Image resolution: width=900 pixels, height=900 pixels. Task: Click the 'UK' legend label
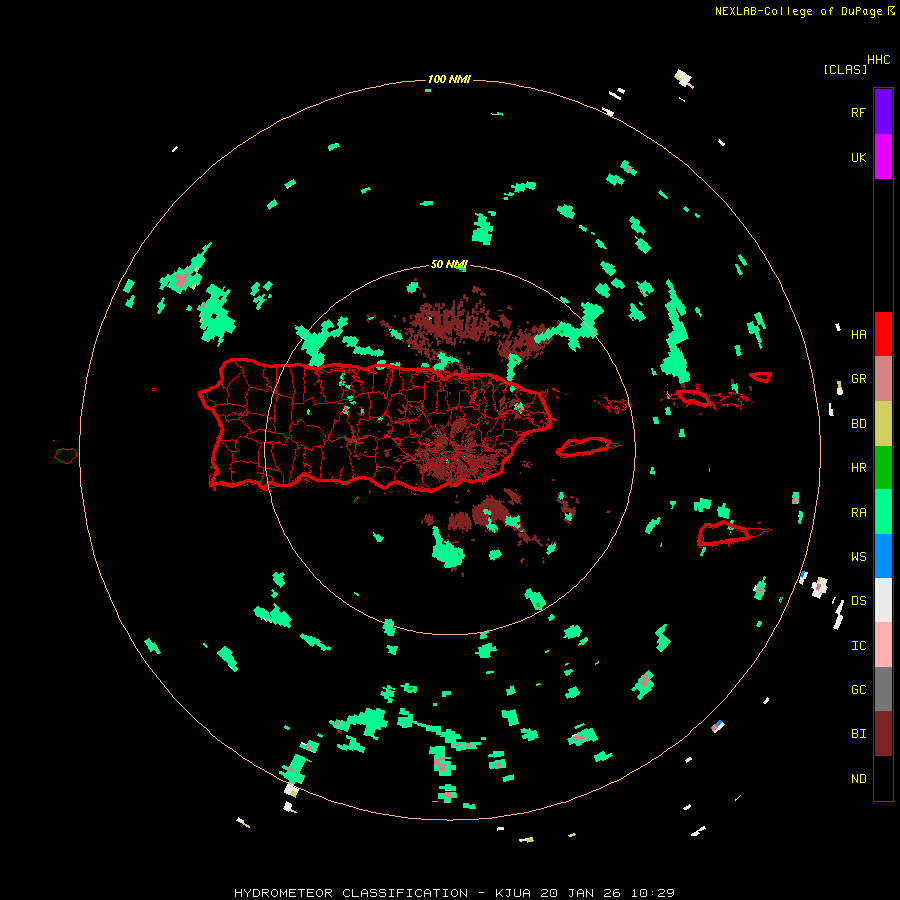point(858,157)
